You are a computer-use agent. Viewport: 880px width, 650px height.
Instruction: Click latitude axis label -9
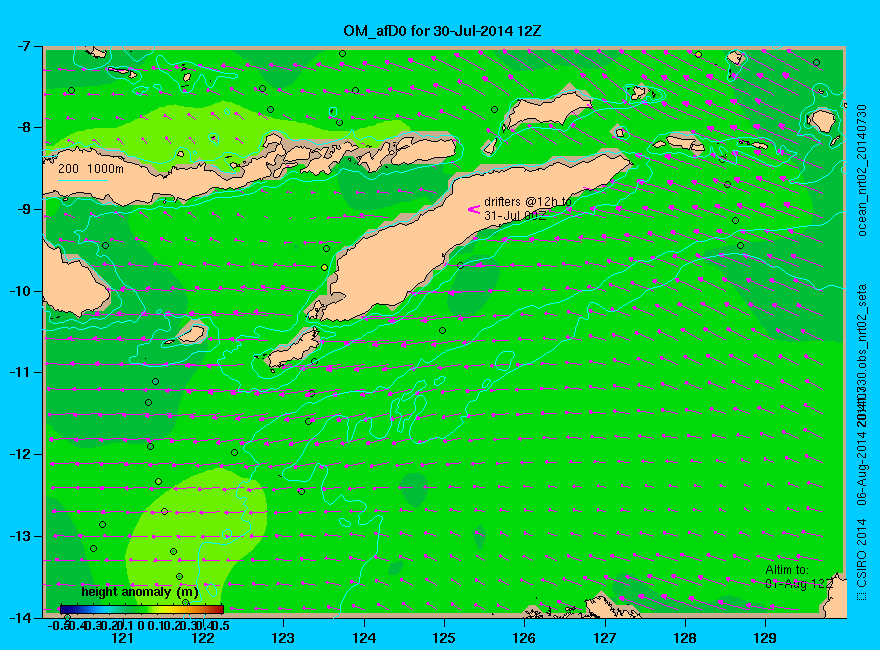(23, 209)
